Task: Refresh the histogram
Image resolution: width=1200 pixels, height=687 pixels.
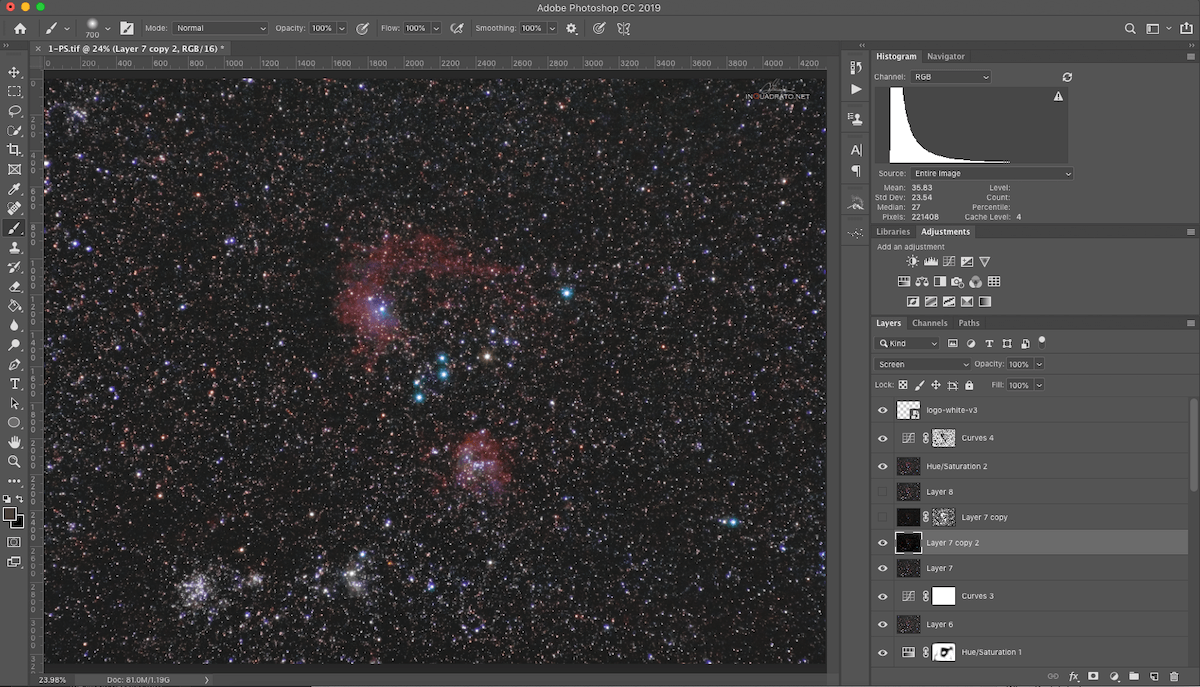Action: tap(1067, 77)
